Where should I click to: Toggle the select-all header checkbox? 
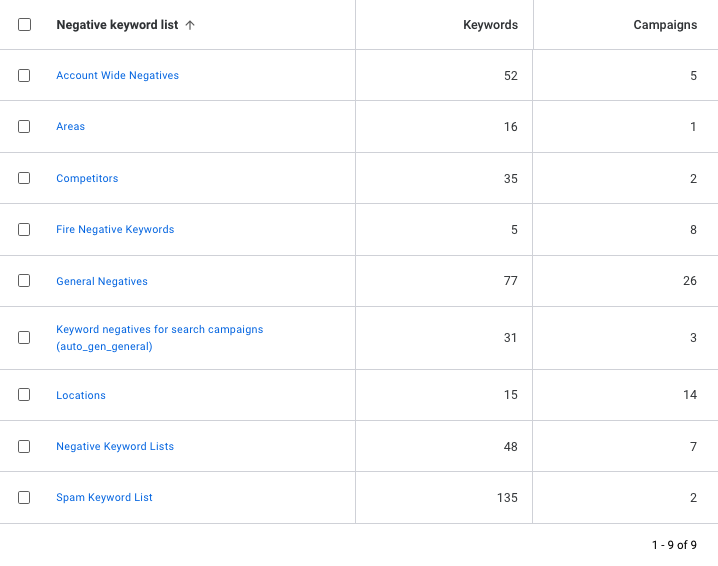click(24, 25)
